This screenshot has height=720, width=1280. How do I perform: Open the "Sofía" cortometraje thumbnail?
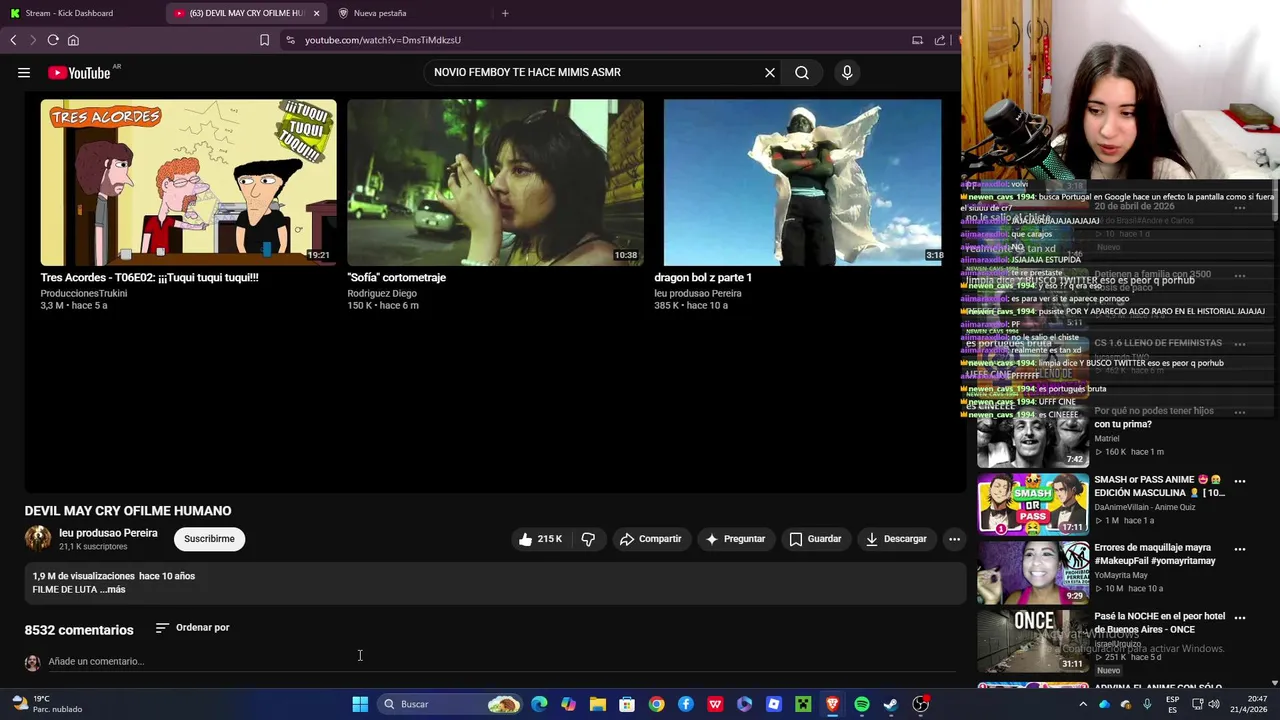[x=495, y=182]
